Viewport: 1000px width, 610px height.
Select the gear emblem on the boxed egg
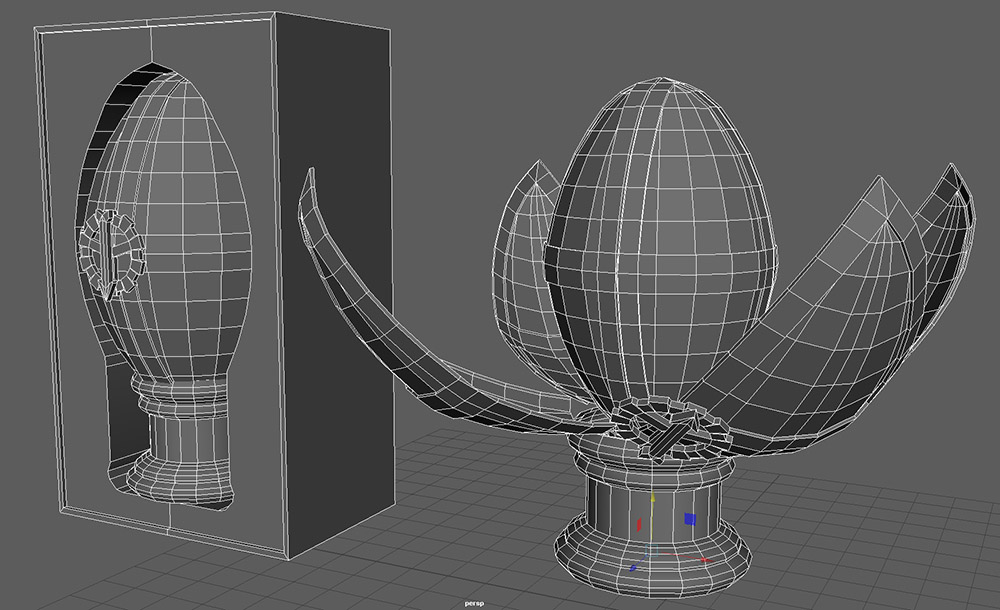[x=112, y=254]
